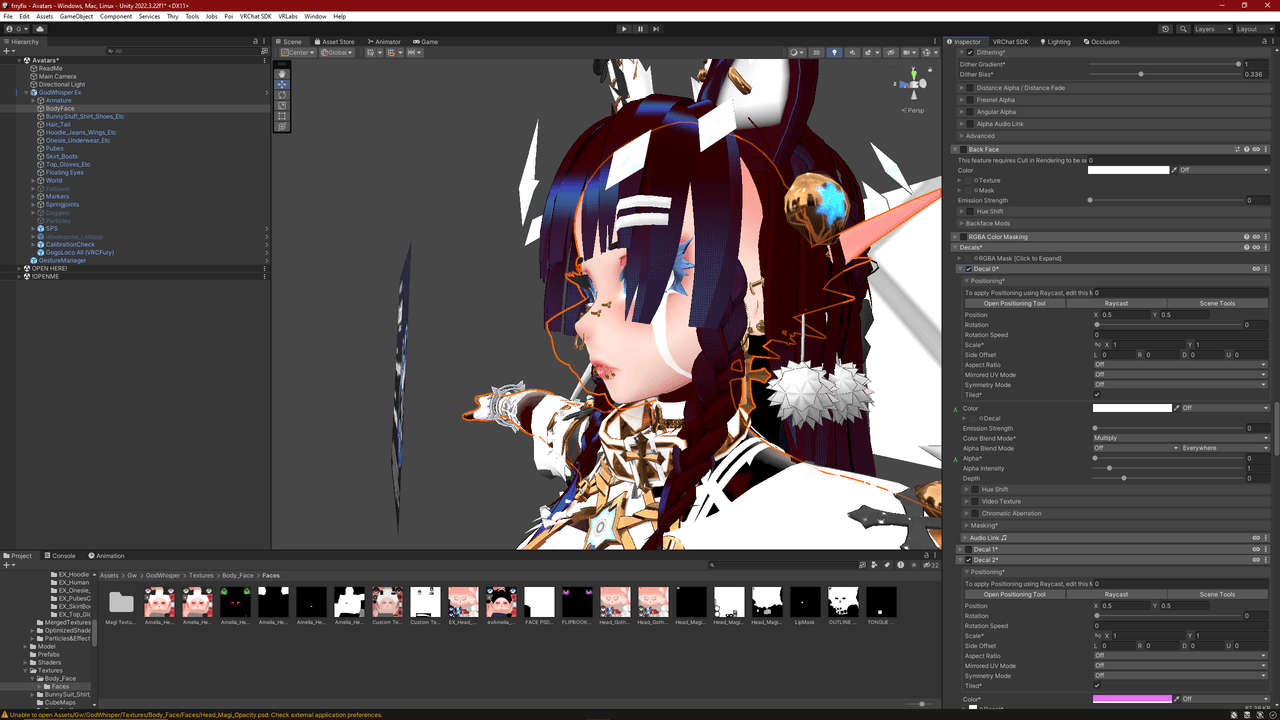The width and height of the screenshot is (1280, 720).
Task: Open the GameObject menu
Action: point(76,16)
